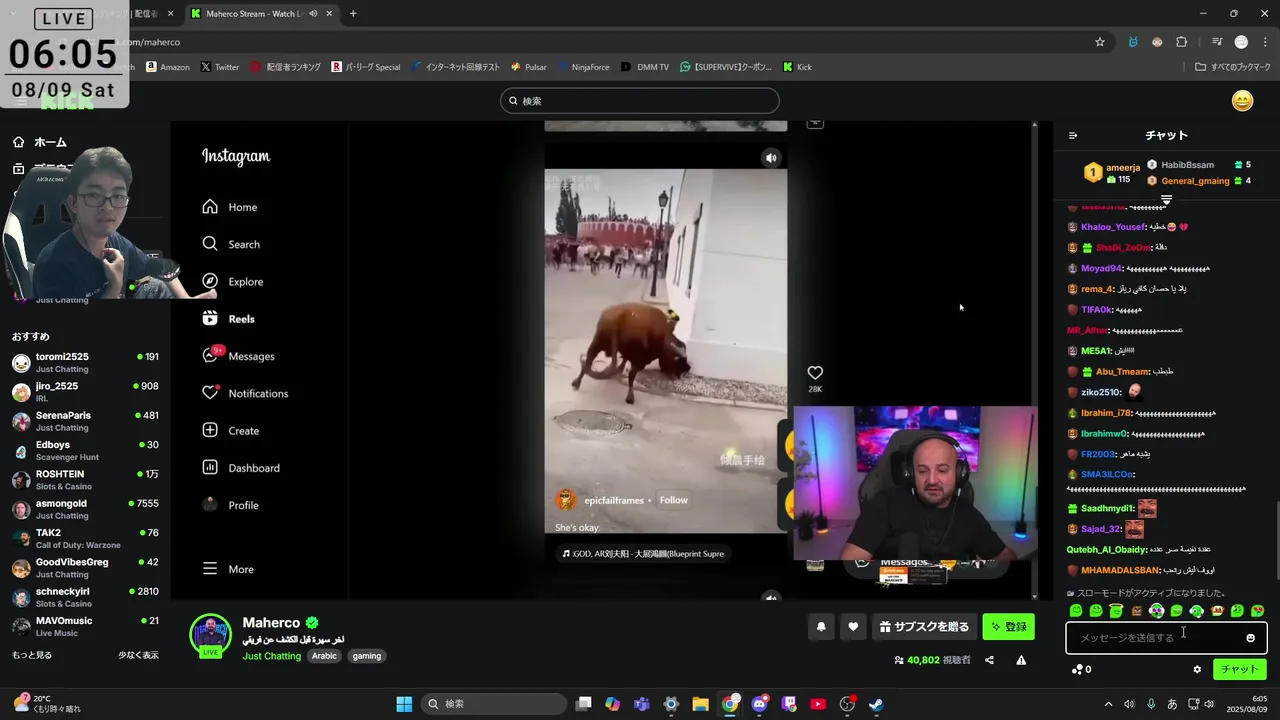Open the Kick home icon in sidebar
The height and width of the screenshot is (720, 1280).
(x=18, y=142)
